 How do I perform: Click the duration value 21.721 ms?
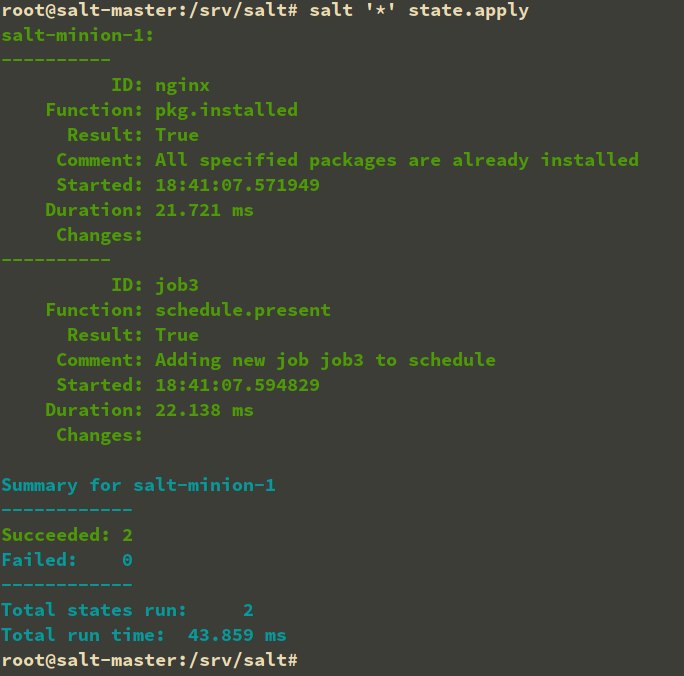coord(204,210)
